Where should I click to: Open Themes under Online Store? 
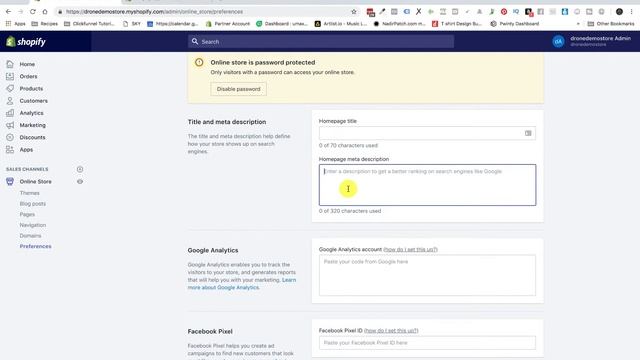[29, 193]
